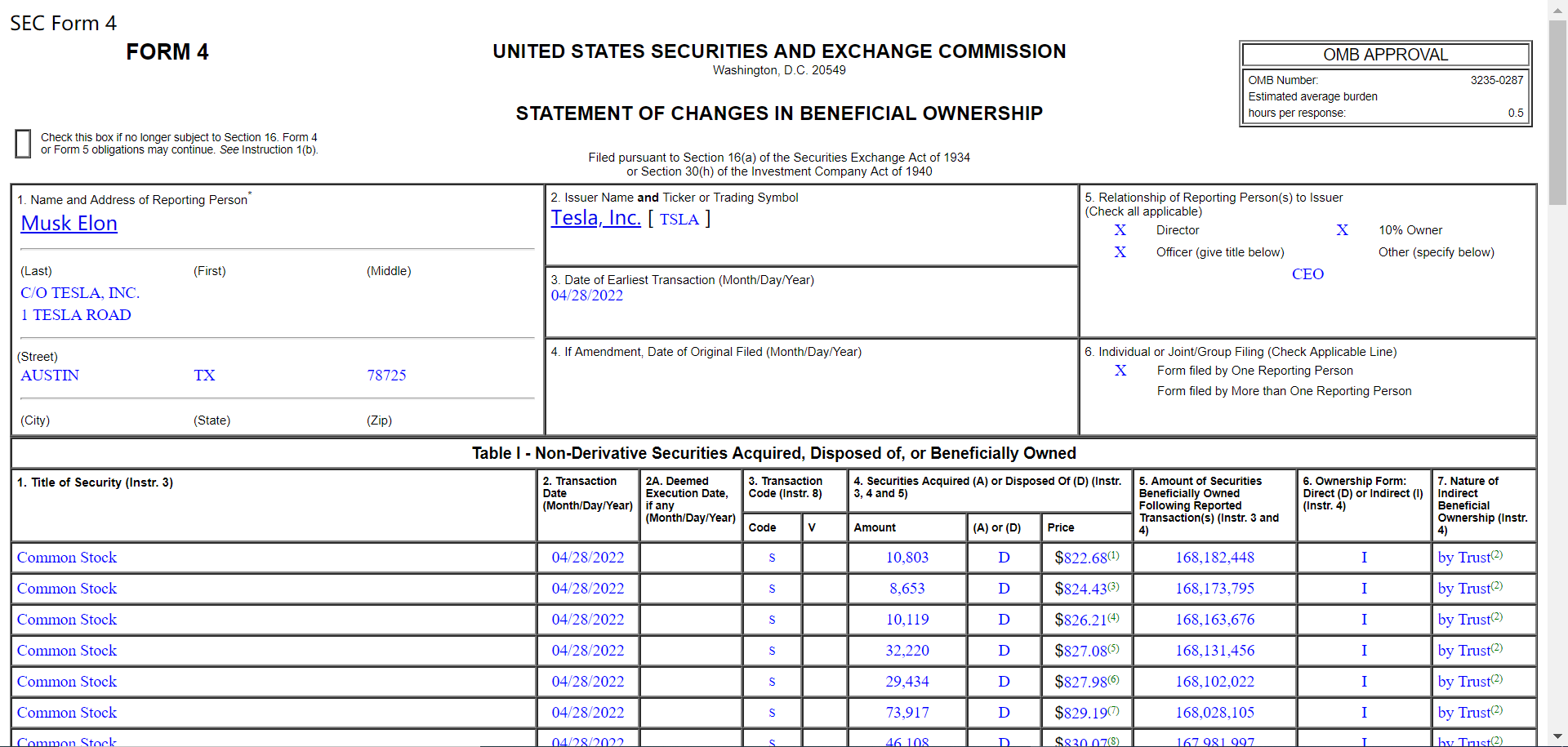Click the 1 TESLA ROAD street text
The height and width of the screenshot is (747, 1568).
[x=76, y=315]
